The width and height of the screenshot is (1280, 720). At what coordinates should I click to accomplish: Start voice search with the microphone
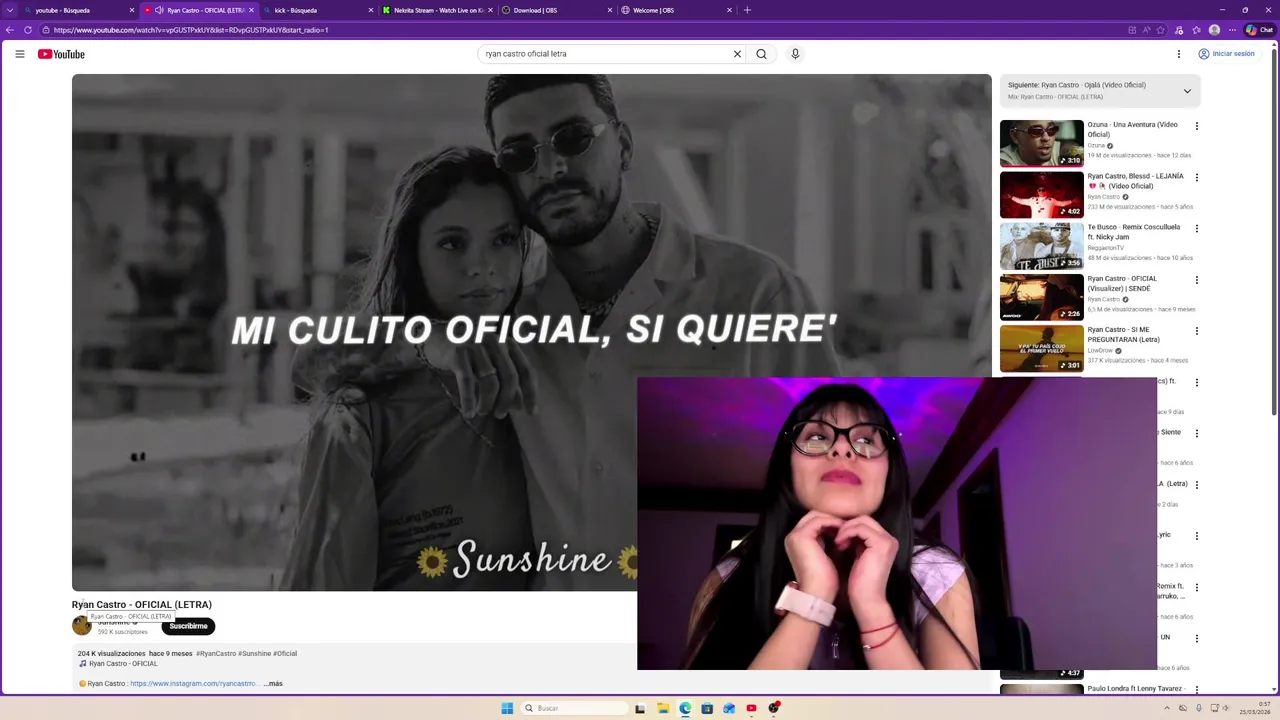pyautogui.click(x=795, y=54)
